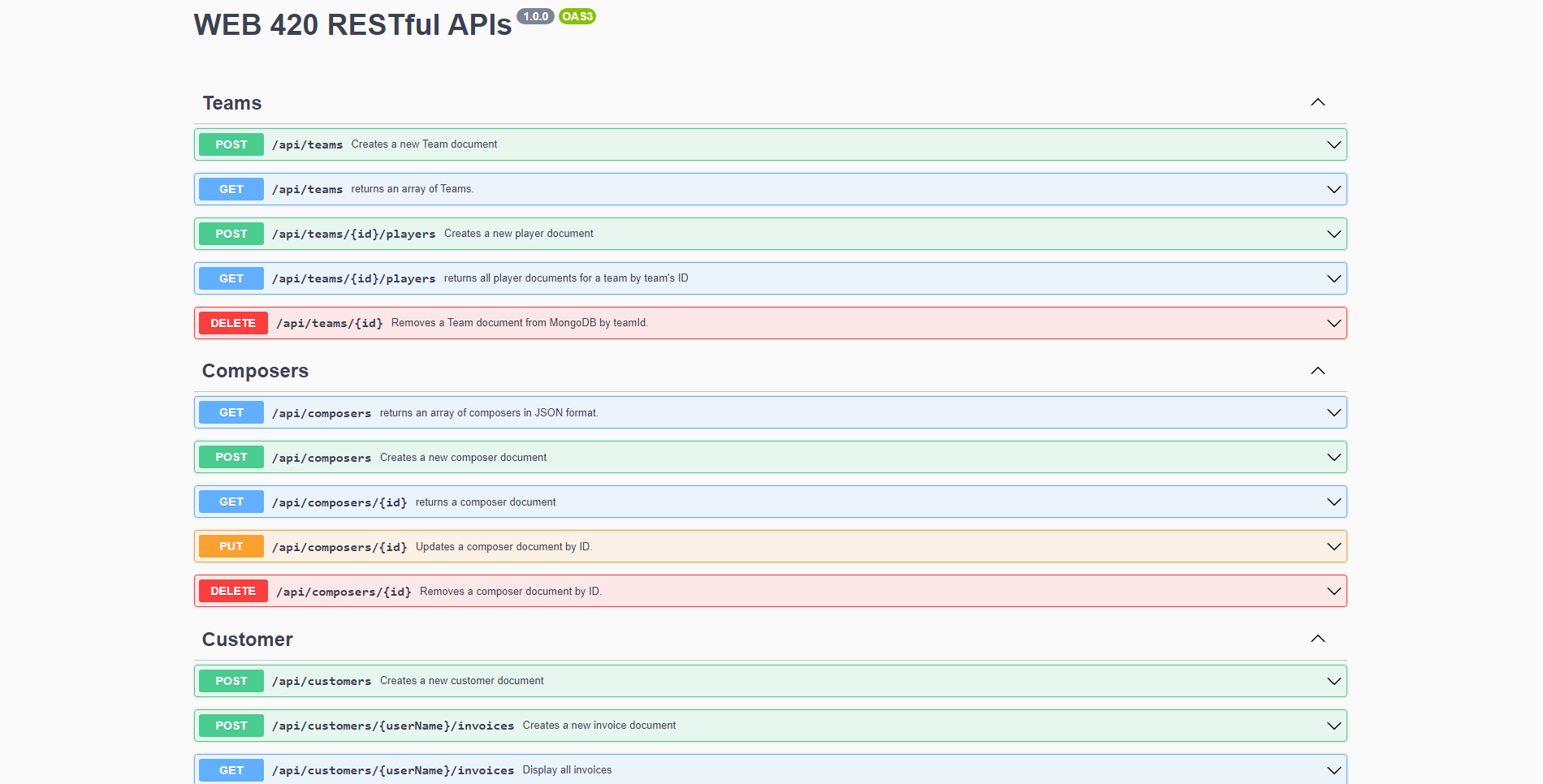Image resolution: width=1543 pixels, height=784 pixels.
Task: Click the WEB 420 RESTful APIs title
Action: [x=352, y=25]
